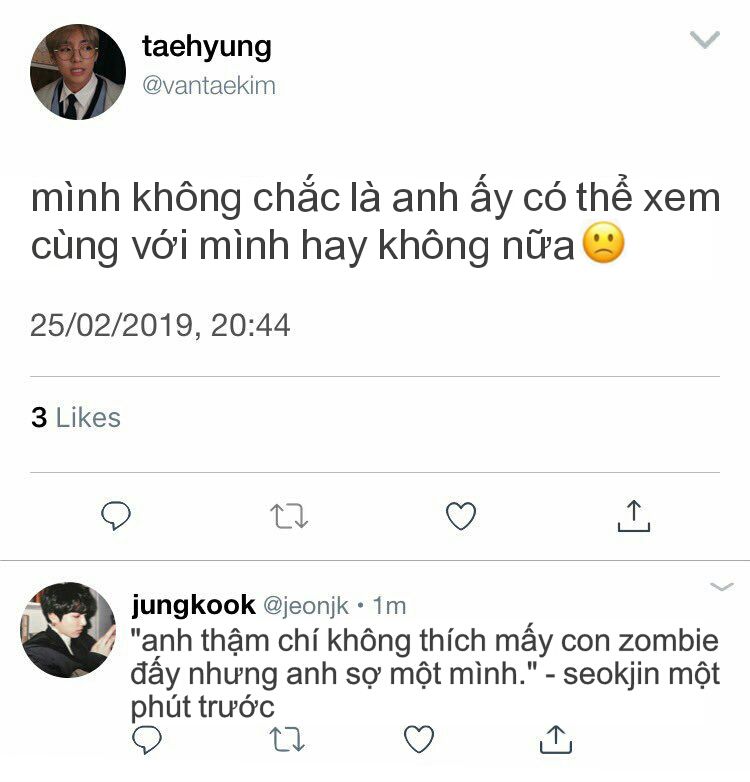Screen dimensions: 750x782
Task: Click the taehyung display name
Action: coord(206,47)
